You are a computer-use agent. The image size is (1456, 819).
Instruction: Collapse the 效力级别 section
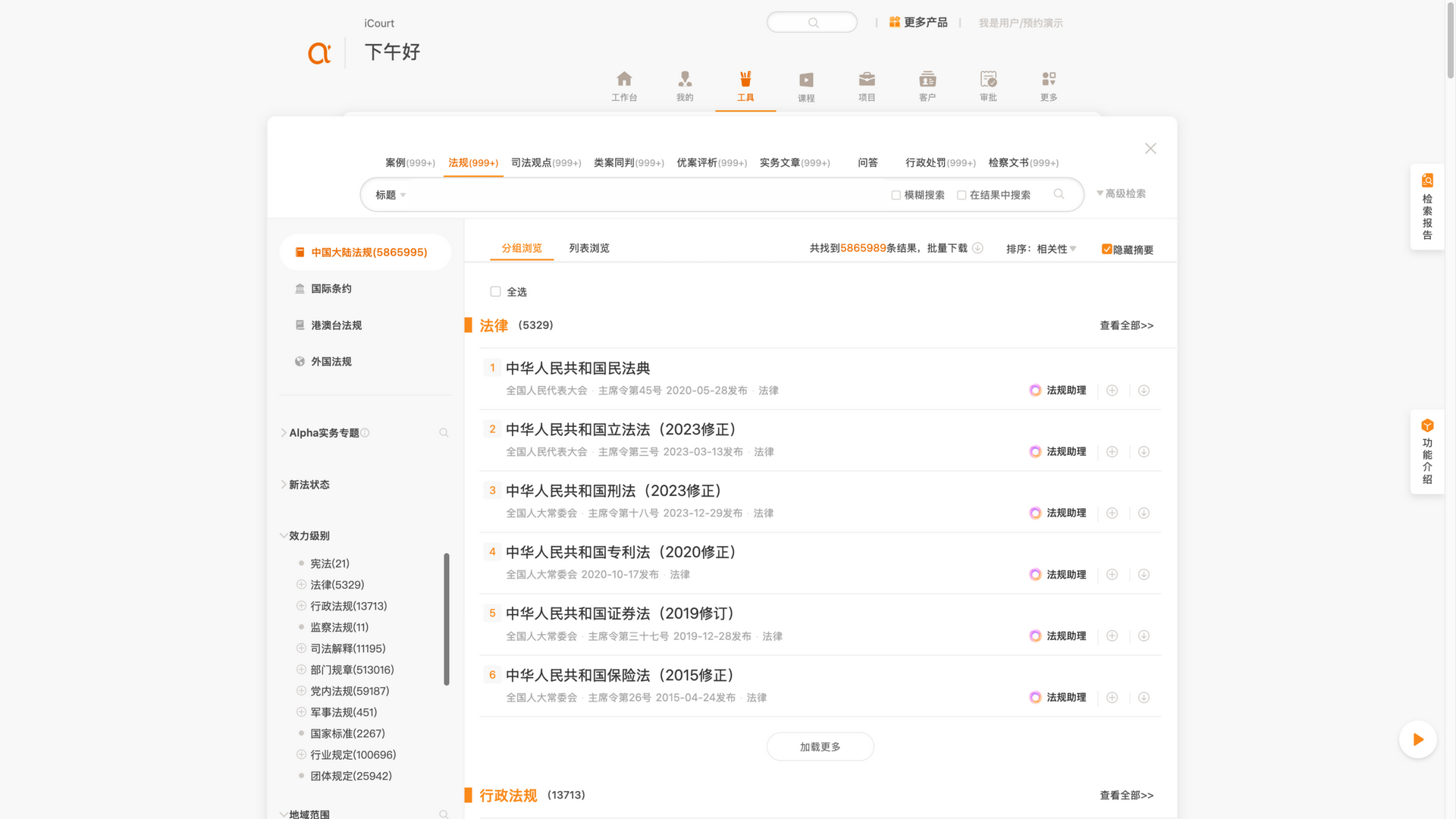283,535
